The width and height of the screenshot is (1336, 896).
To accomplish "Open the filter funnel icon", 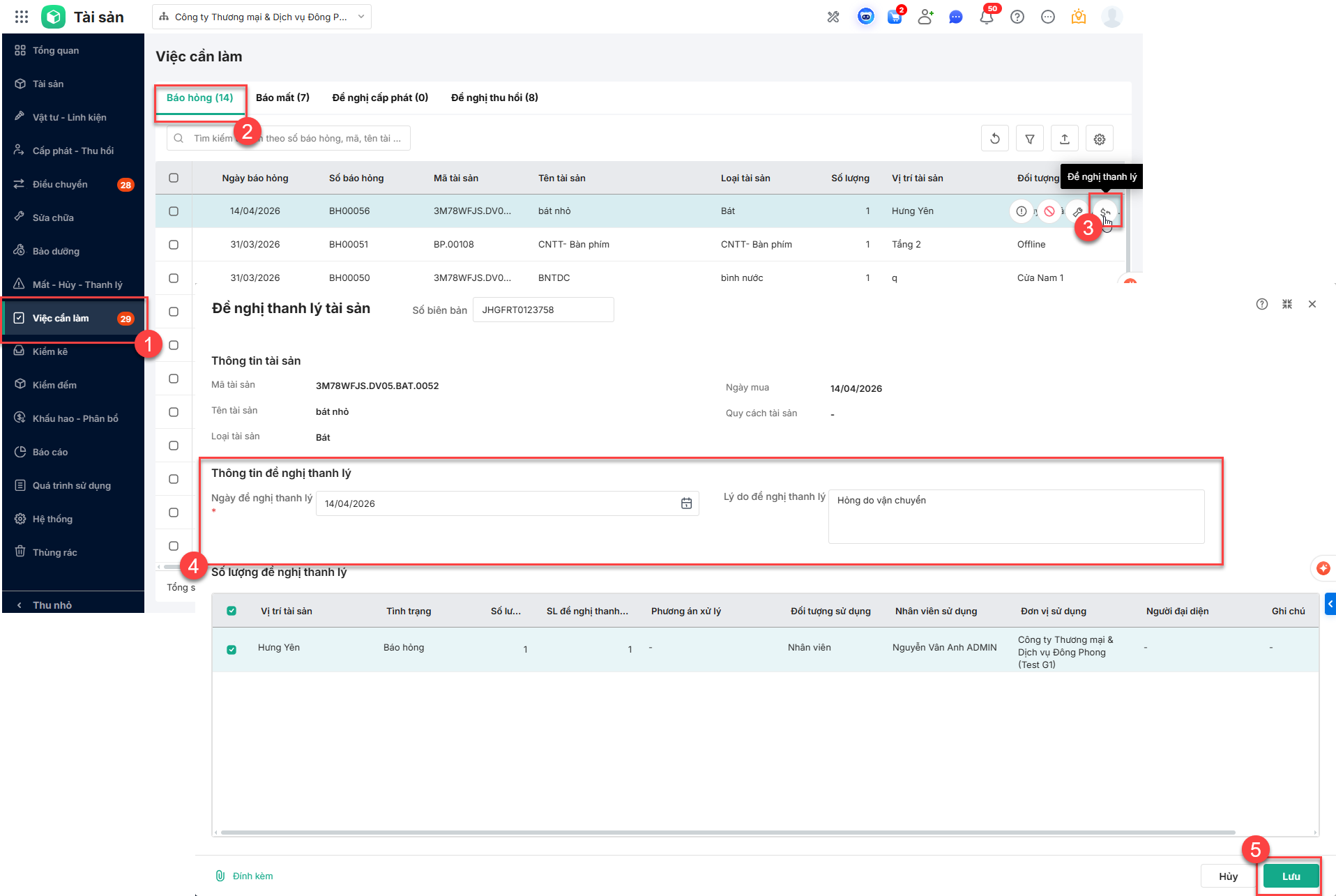I will (1029, 139).
